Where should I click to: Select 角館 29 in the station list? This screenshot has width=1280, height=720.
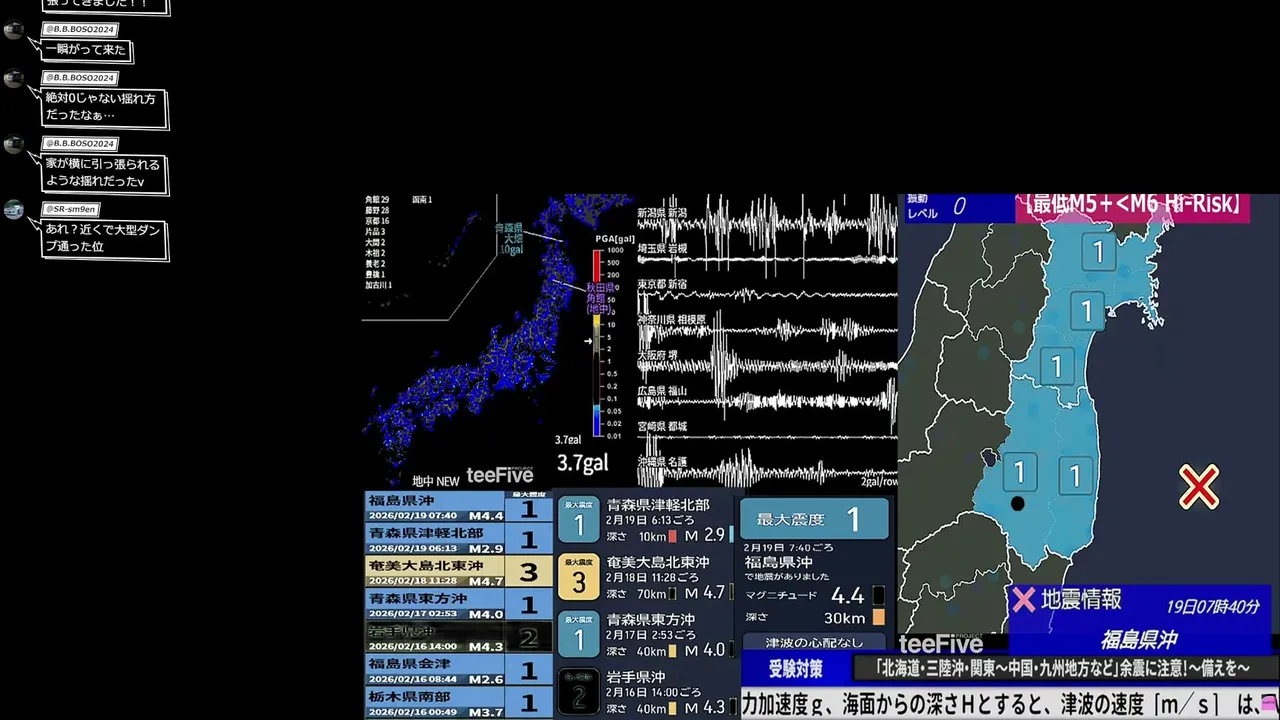pos(377,200)
